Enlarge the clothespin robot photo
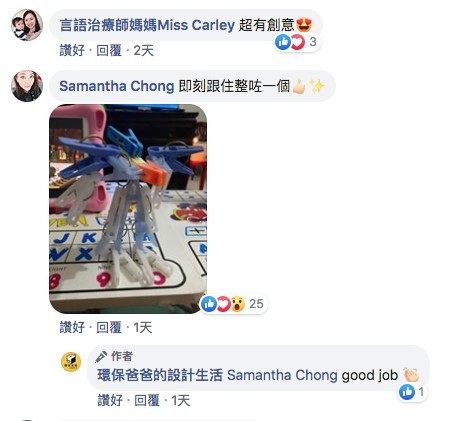The height and width of the screenshot is (421, 471). coord(128,209)
